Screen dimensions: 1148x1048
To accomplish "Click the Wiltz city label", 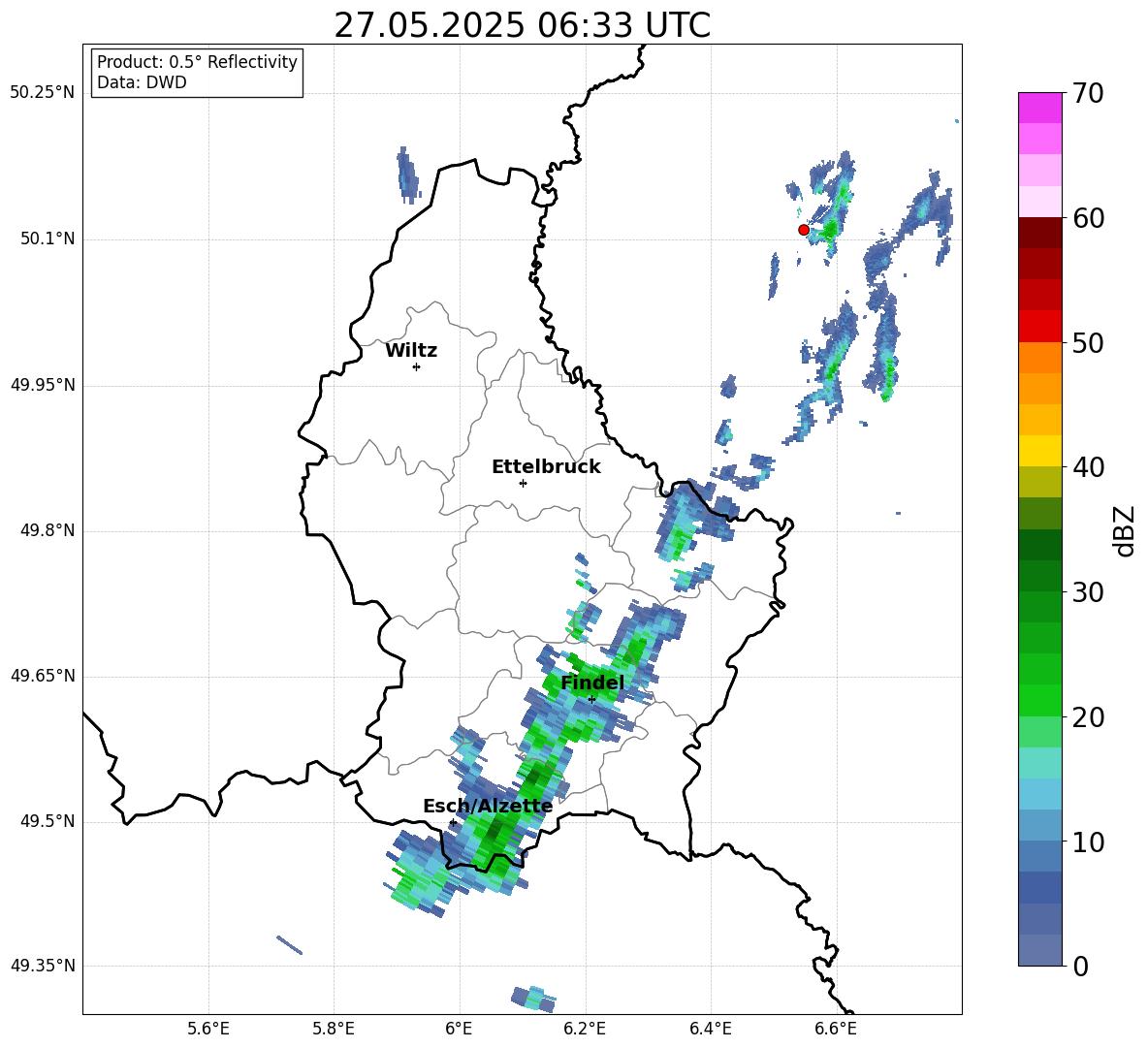I will tap(411, 351).
